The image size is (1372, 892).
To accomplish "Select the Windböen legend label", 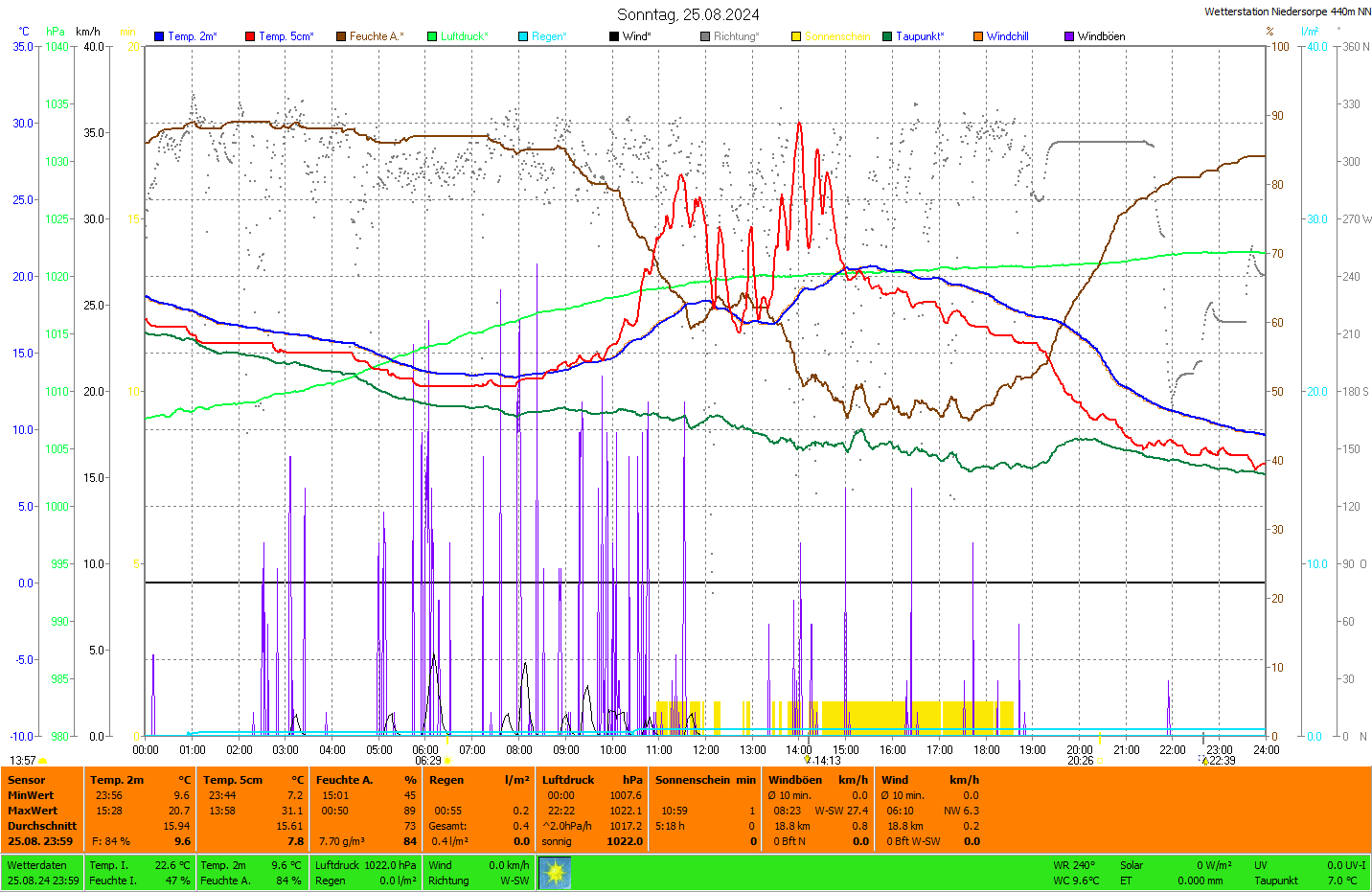I will (1101, 36).
